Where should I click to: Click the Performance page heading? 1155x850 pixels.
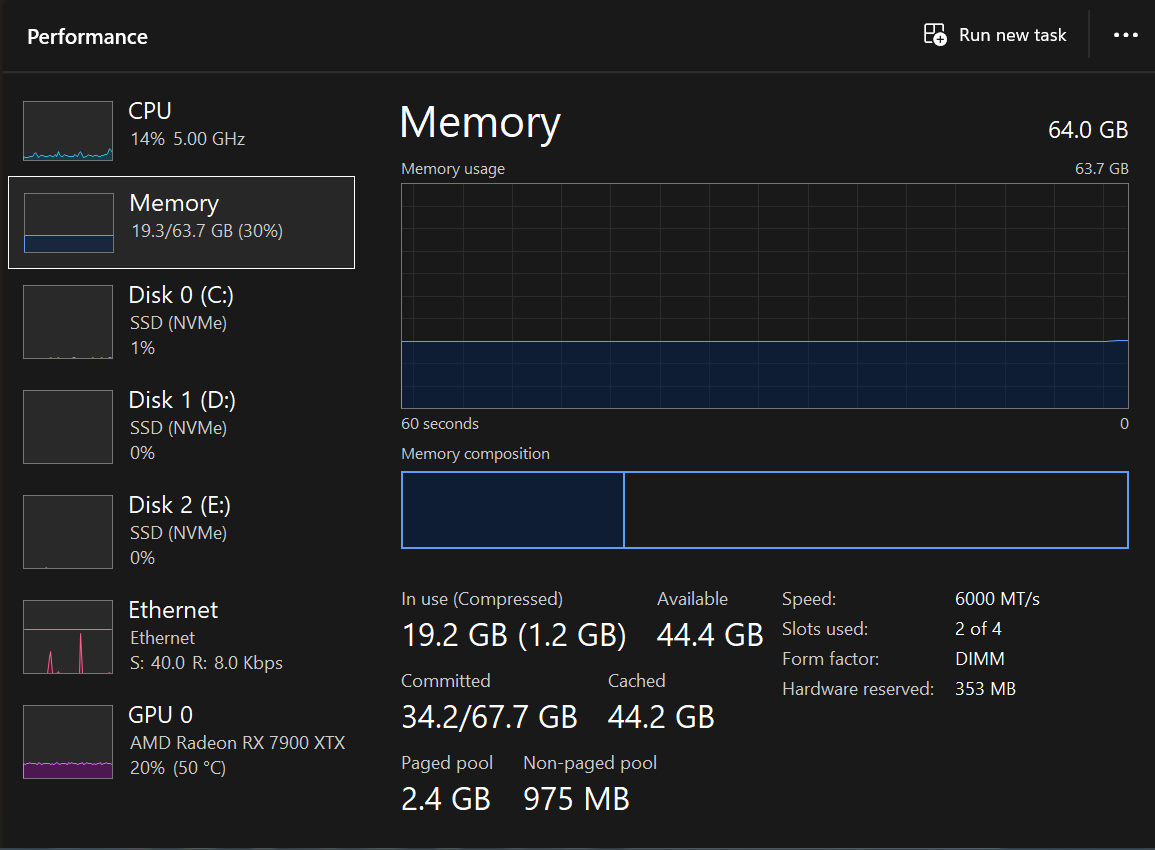pyautogui.click(x=88, y=37)
